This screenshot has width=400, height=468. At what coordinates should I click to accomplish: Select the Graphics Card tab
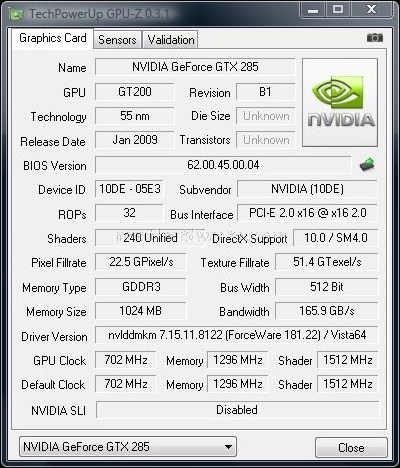[53, 38]
